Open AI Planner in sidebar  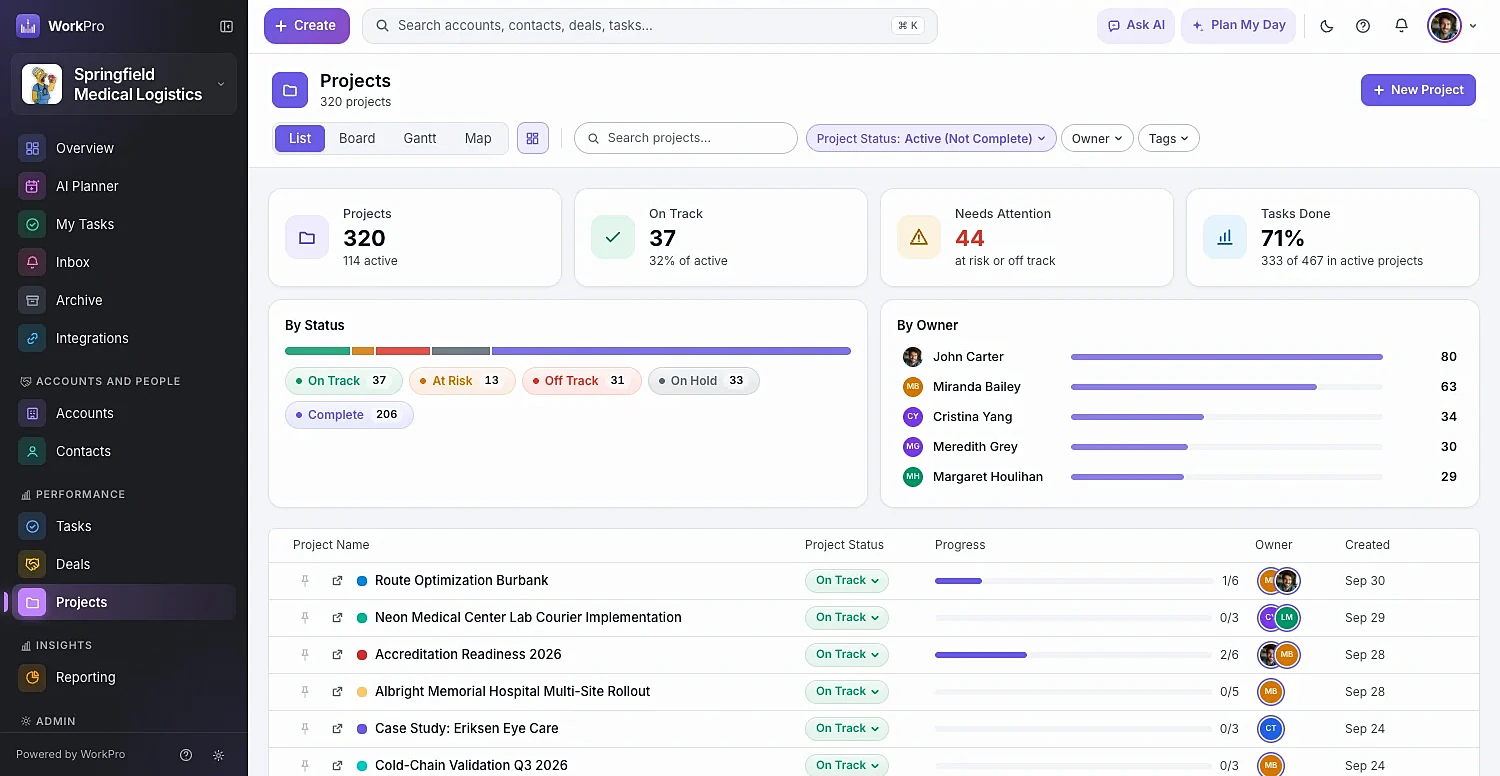coord(124,186)
